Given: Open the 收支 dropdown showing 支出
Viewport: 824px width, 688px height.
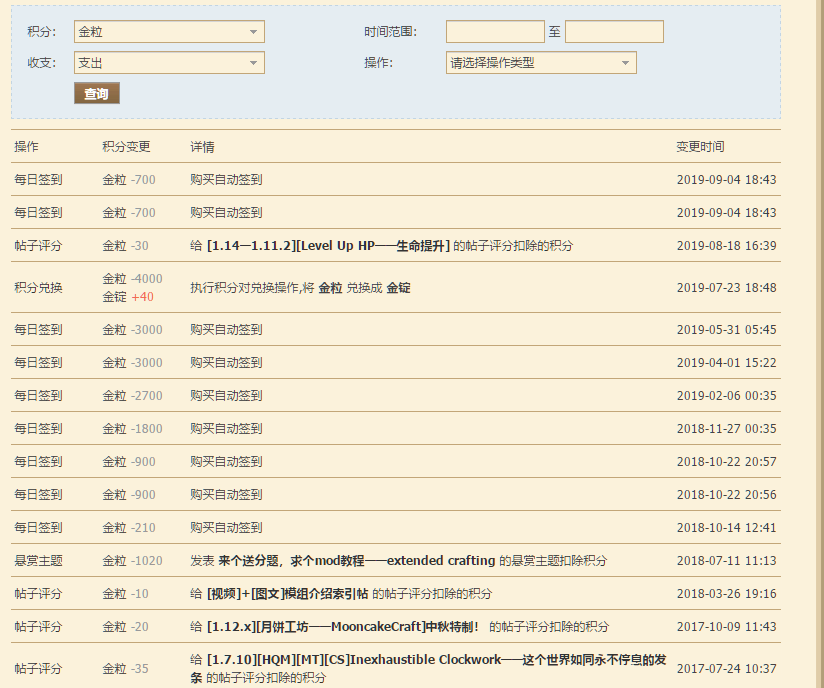Looking at the screenshot, I should pos(169,63).
